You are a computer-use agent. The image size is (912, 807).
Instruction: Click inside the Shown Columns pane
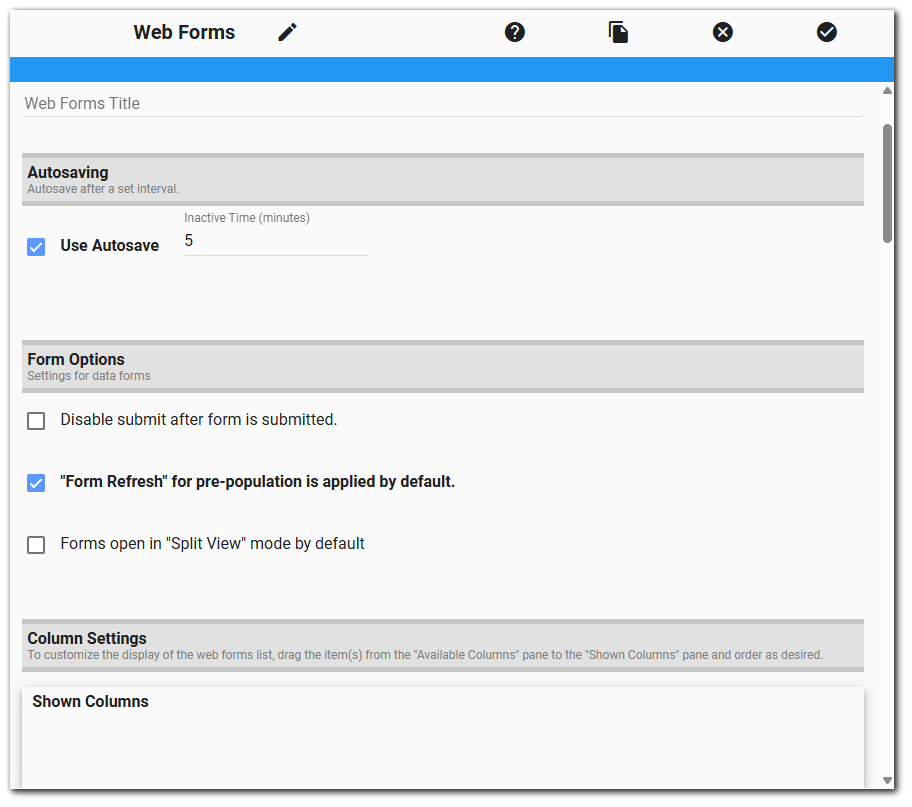(440, 740)
